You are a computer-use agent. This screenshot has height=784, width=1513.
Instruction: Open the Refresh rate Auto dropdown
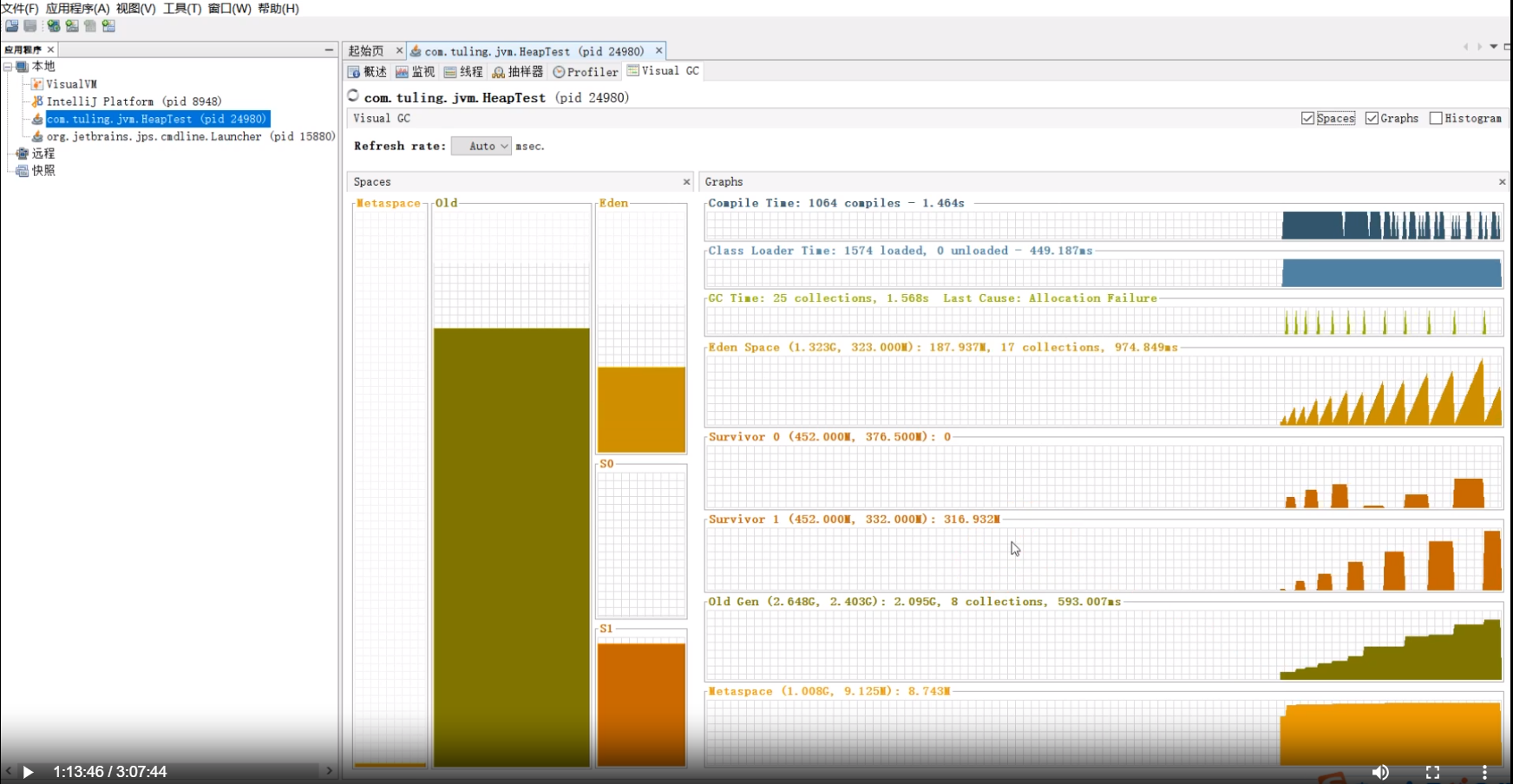[481, 147]
